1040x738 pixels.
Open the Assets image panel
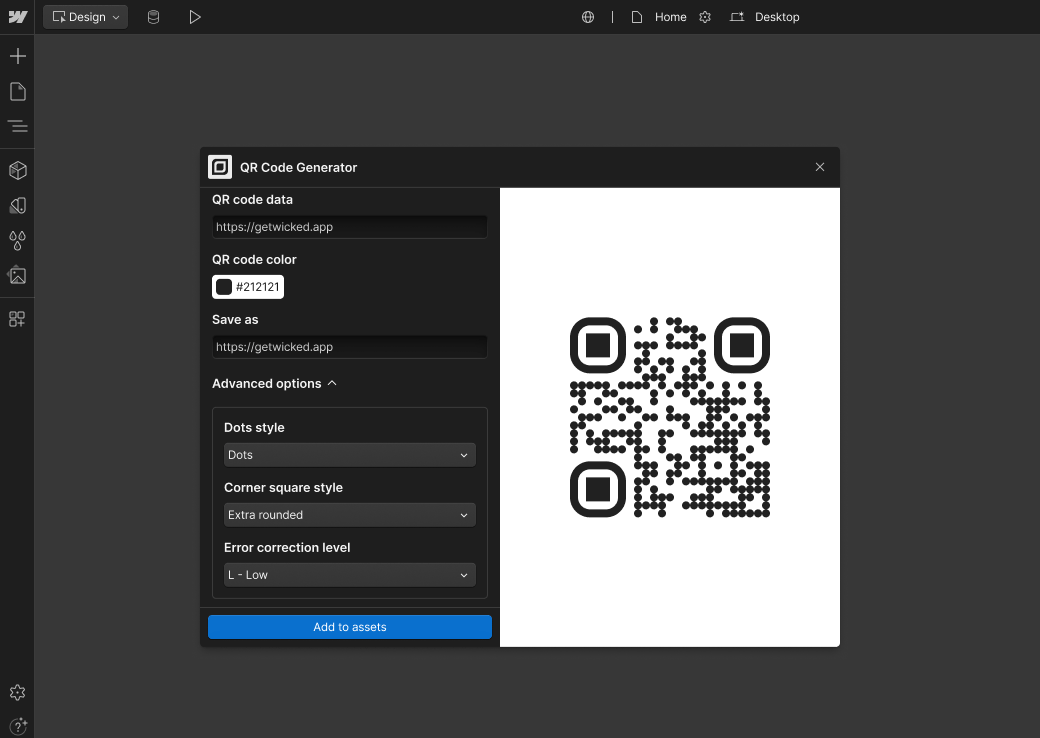point(18,275)
